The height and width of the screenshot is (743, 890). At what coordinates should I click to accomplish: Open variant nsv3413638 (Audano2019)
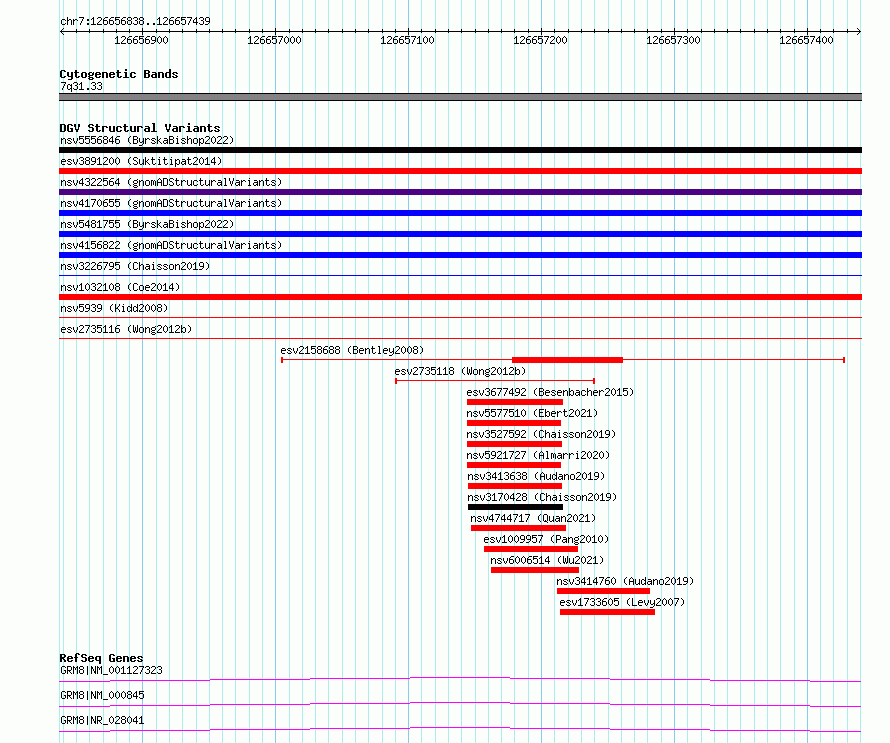click(536, 476)
